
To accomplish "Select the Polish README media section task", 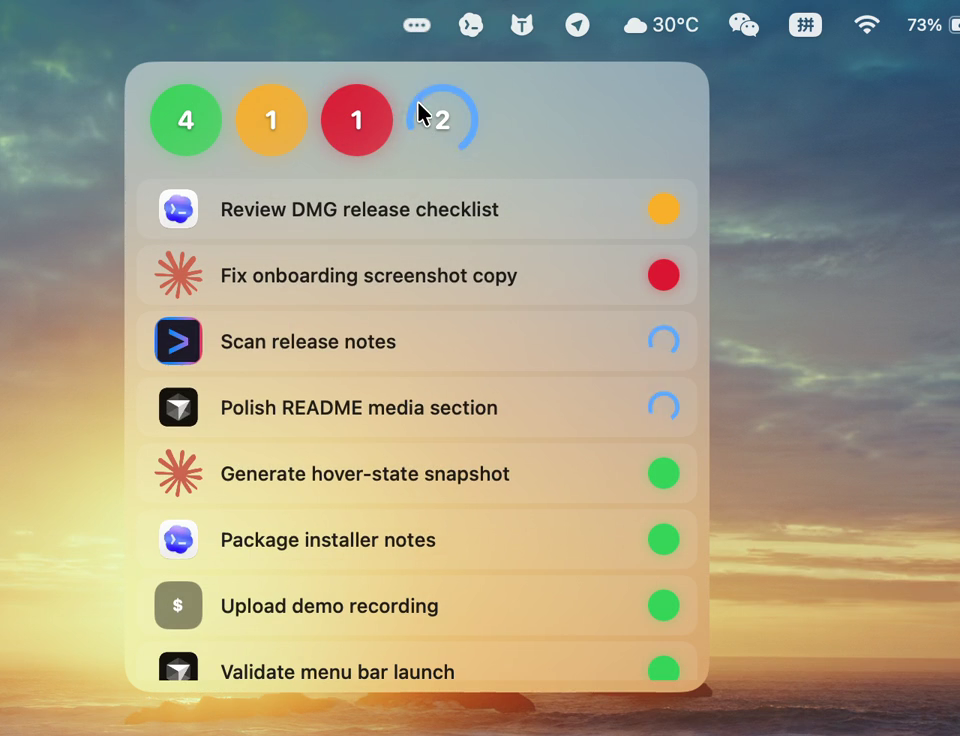I will pyautogui.click(x=417, y=407).
